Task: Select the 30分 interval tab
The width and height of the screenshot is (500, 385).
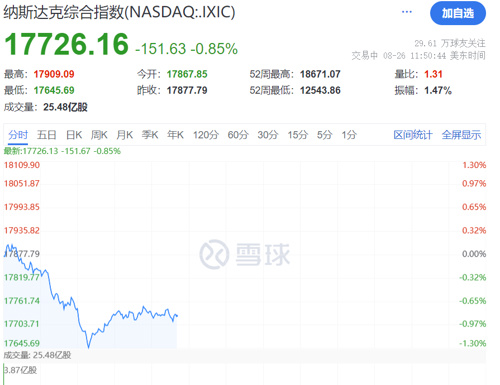Action: (268, 135)
